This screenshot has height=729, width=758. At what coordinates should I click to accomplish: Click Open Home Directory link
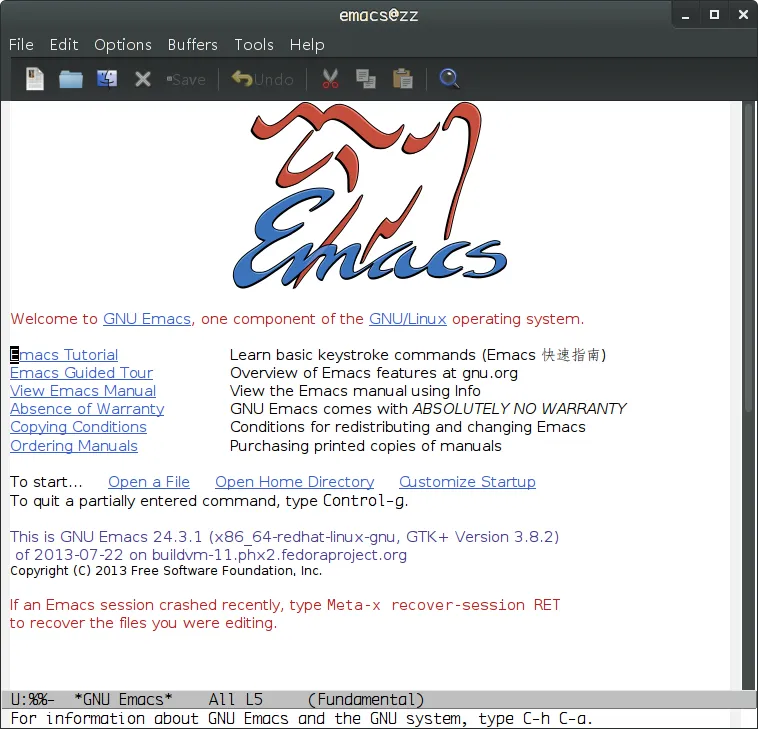coord(294,482)
